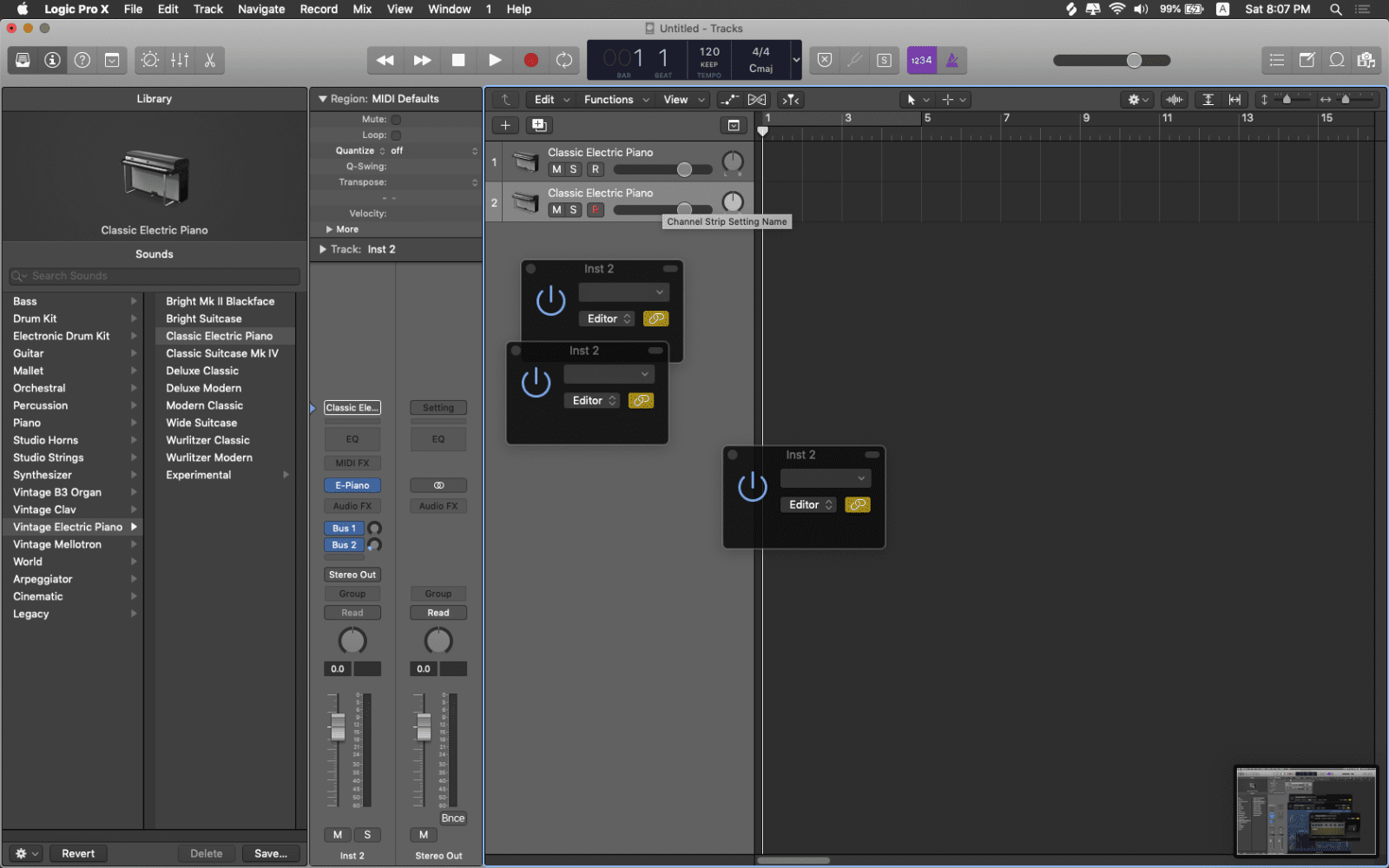Open the snap settings gear menu
Viewport: 1389px width, 868px height.
(1137, 100)
